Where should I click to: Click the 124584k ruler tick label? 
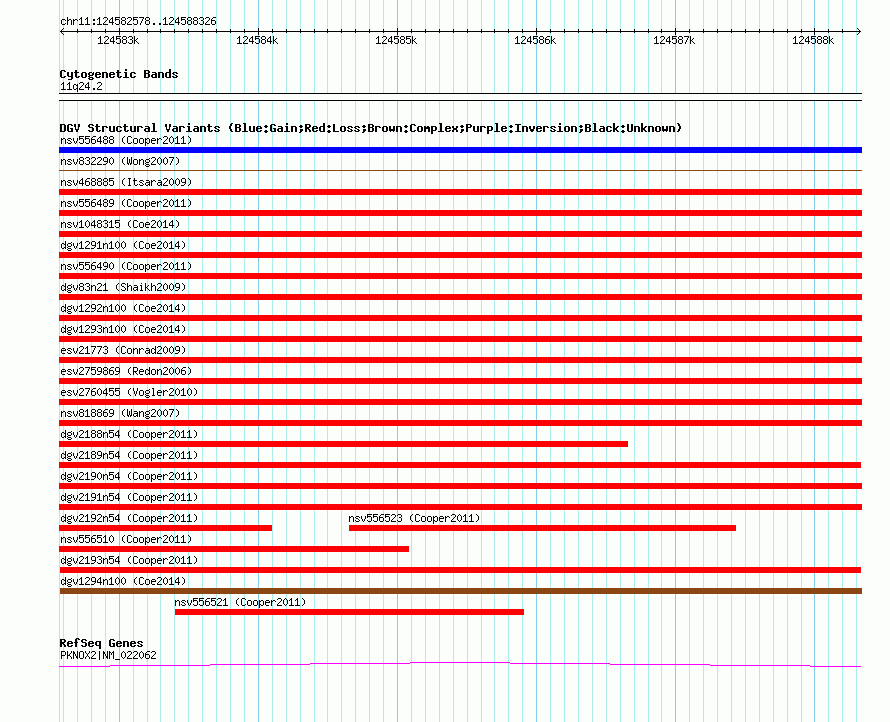(x=257, y=40)
